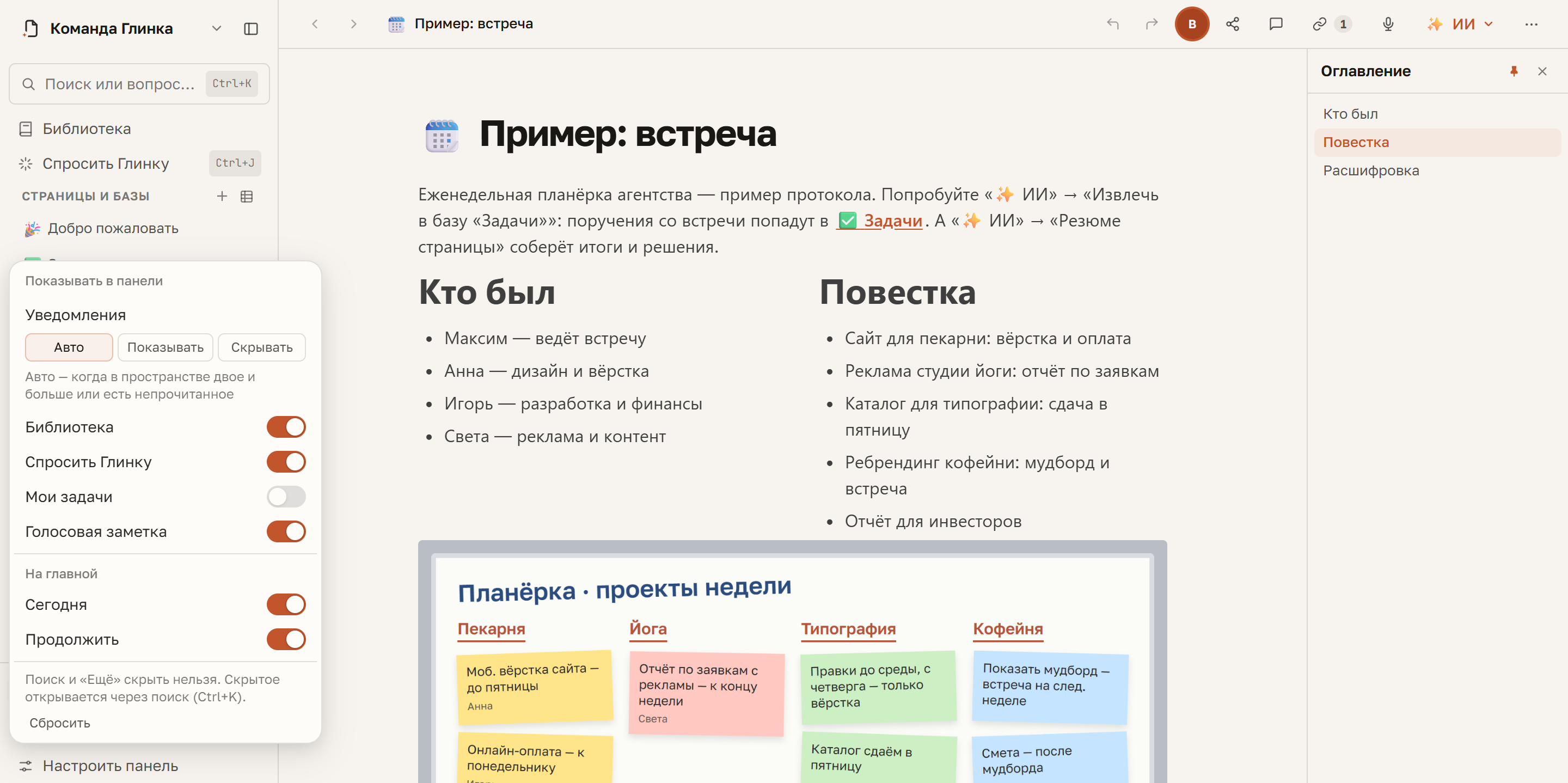Click the Оглавление panel title
Viewport: 1568px width, 783px height.
(1365, 71)
